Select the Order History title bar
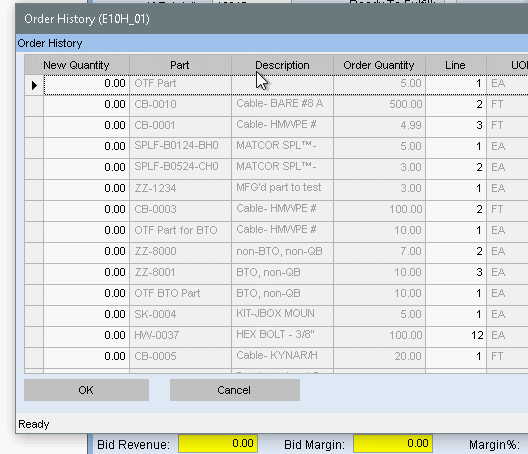The height and width of the screenshot is (454, 528). 272,19
